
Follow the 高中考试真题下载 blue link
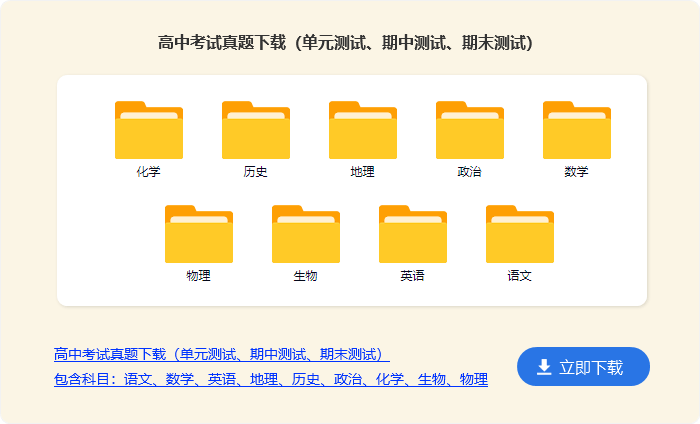tap(221, 354)
